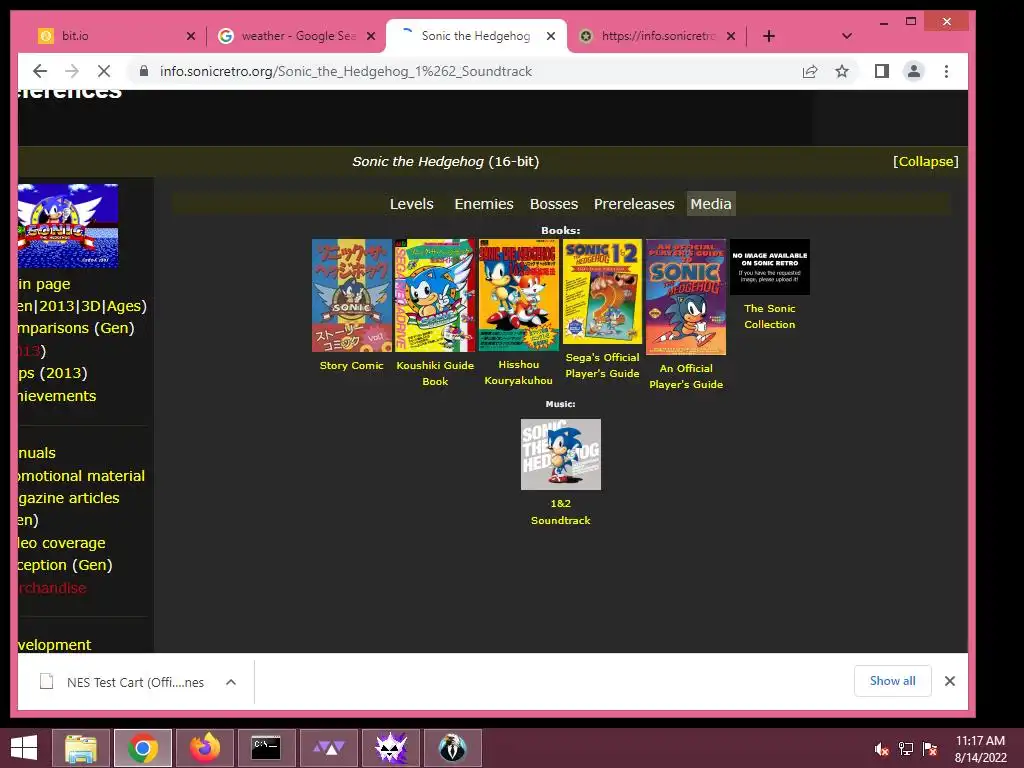Close the info.sonicretro tab

pyautogui.click(x=731, y=36)
